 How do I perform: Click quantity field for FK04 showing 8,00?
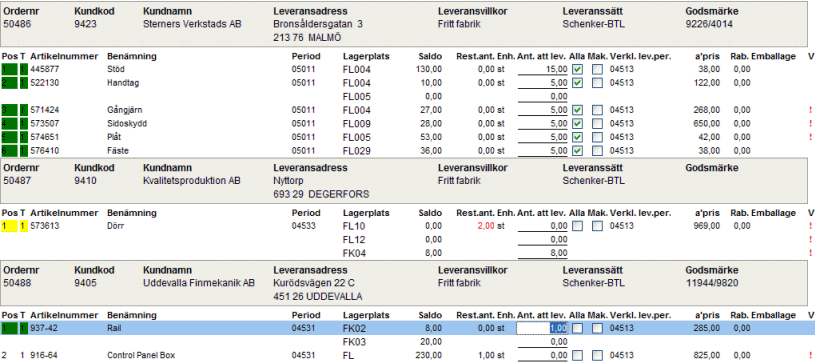(x=543, y=253)
